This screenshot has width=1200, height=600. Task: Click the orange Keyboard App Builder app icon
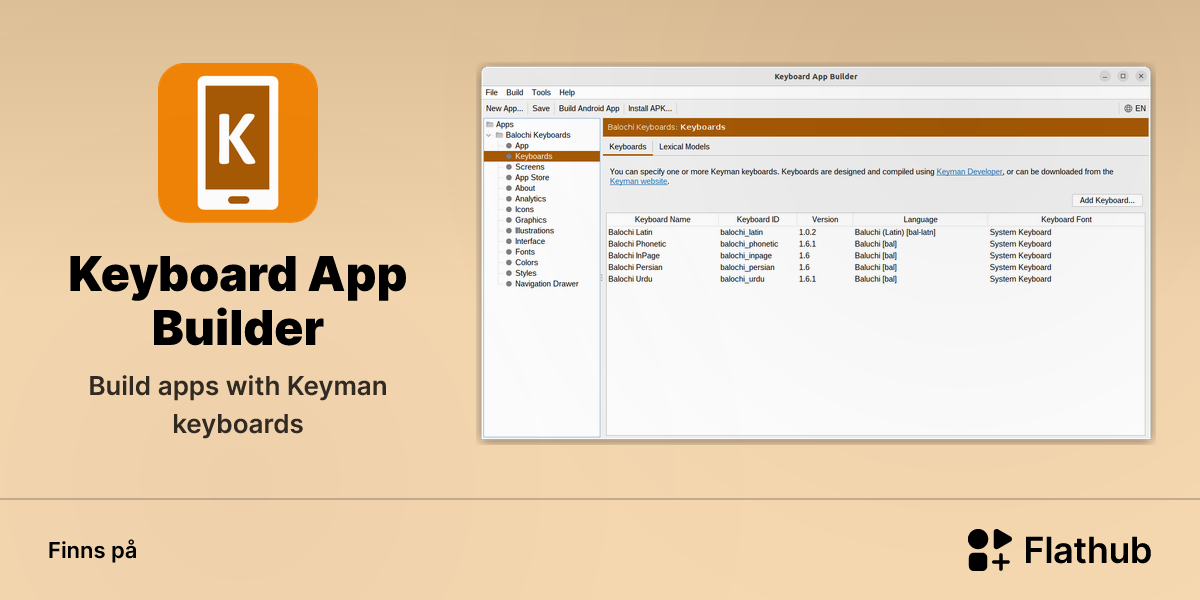click(238, 142)
